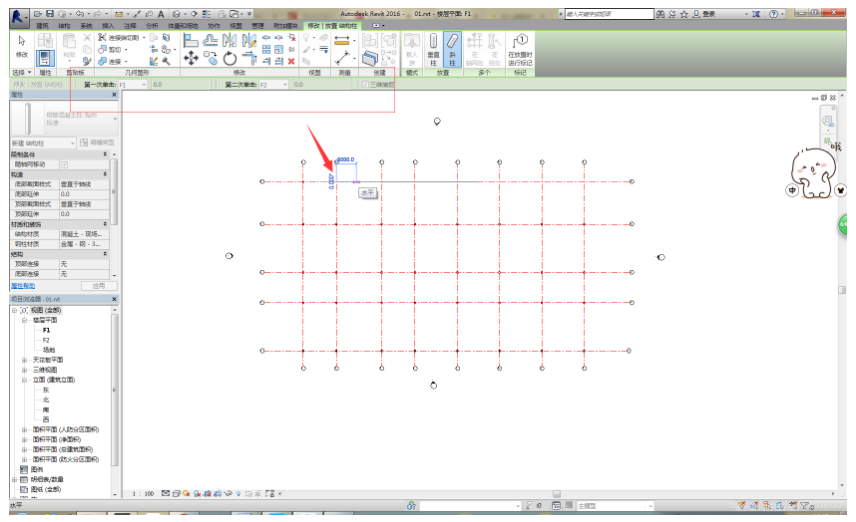The image size is (856, 522).
Task: Collapse the Elevations tree node
Action: click(24, 380)
